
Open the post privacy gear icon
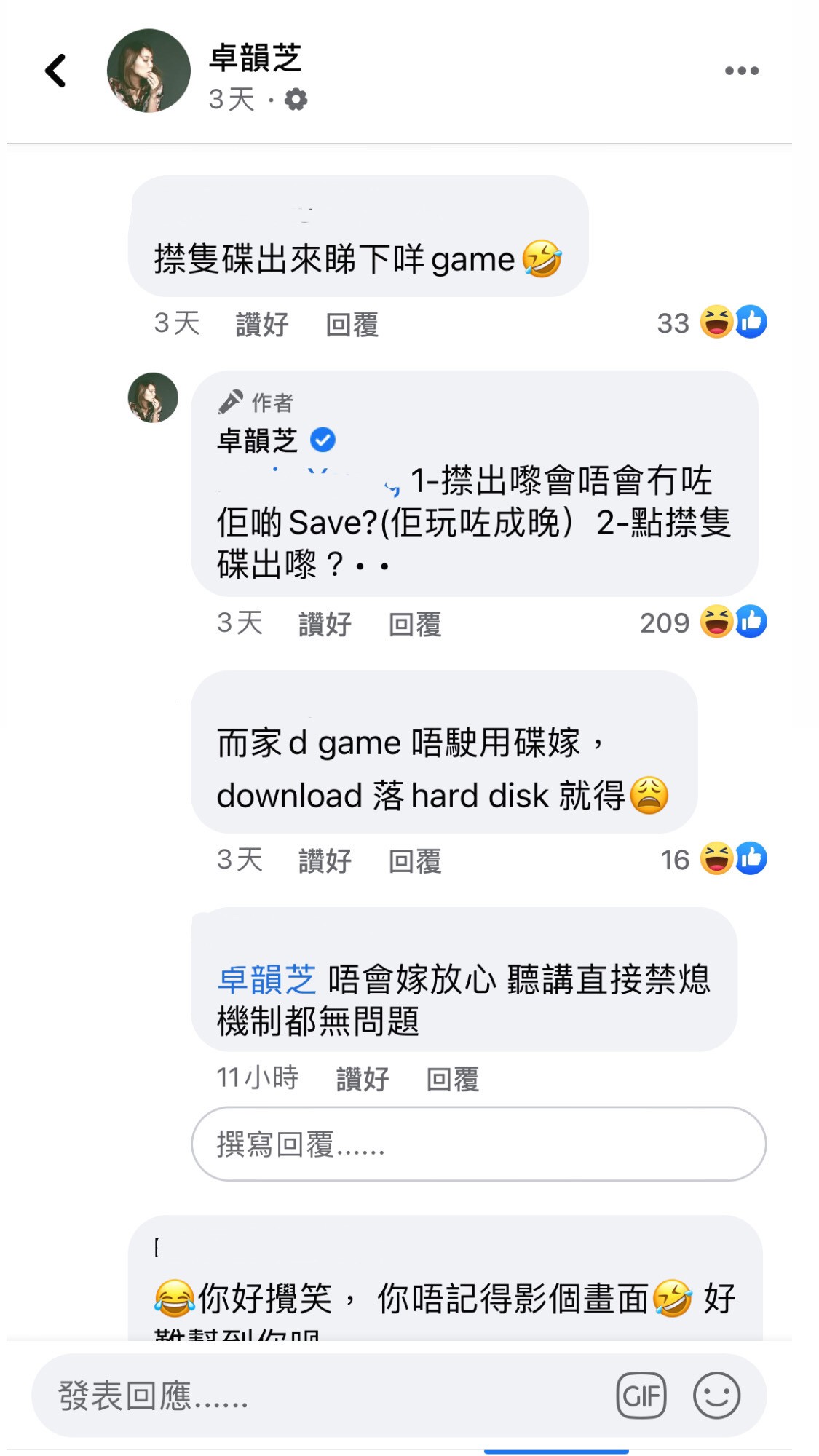[x=296, y=99]
